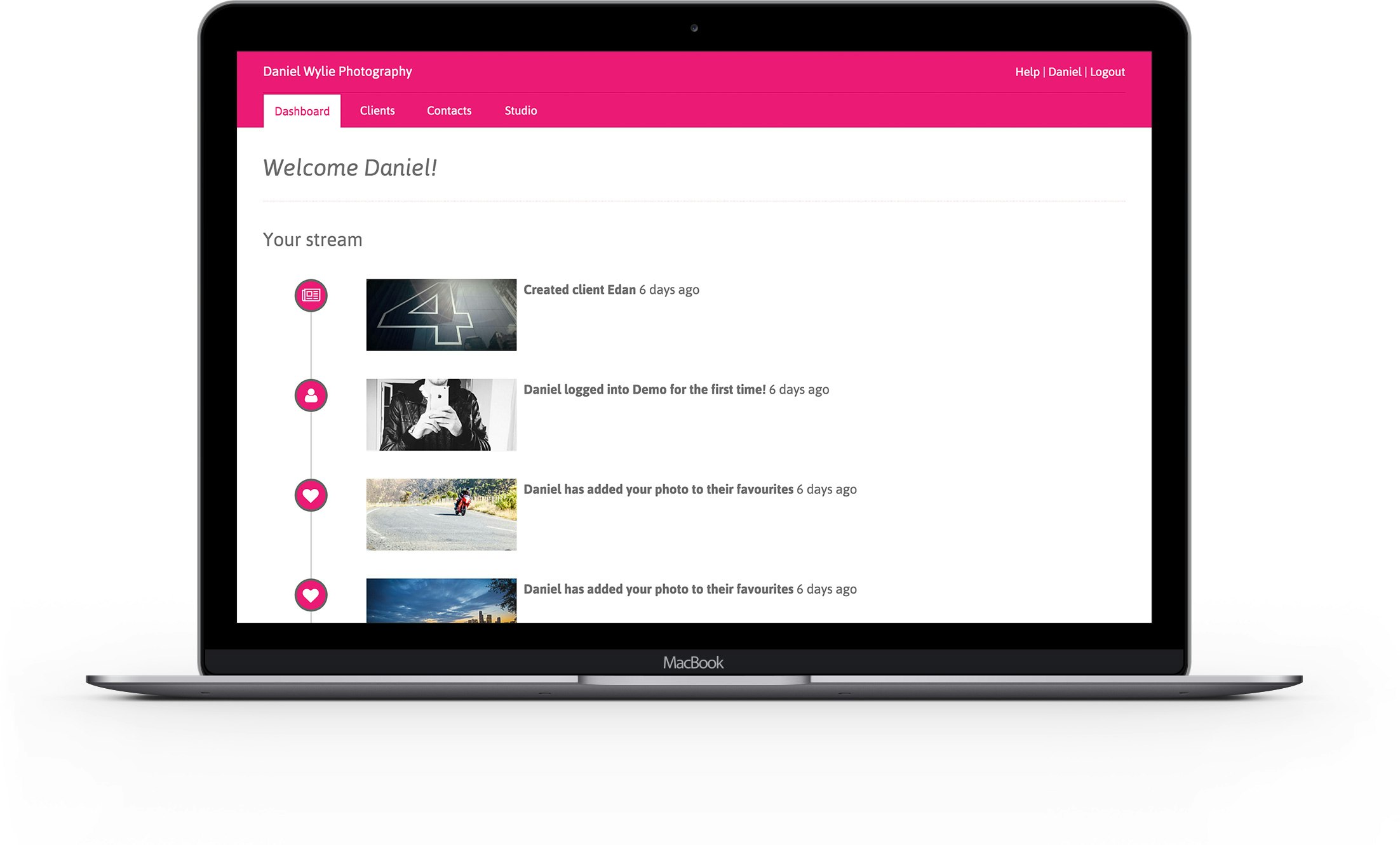
Task: Open the city skyline sunset thumbnail
Action: (x=441, y=601)
